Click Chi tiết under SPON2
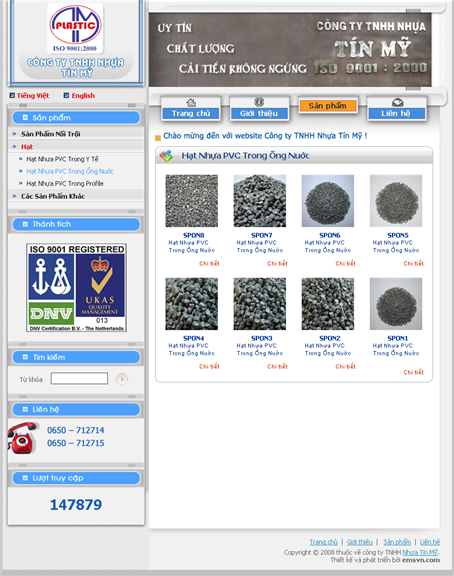Image resolution: width=454 pixels, height=576 pixels. (346, 366)
